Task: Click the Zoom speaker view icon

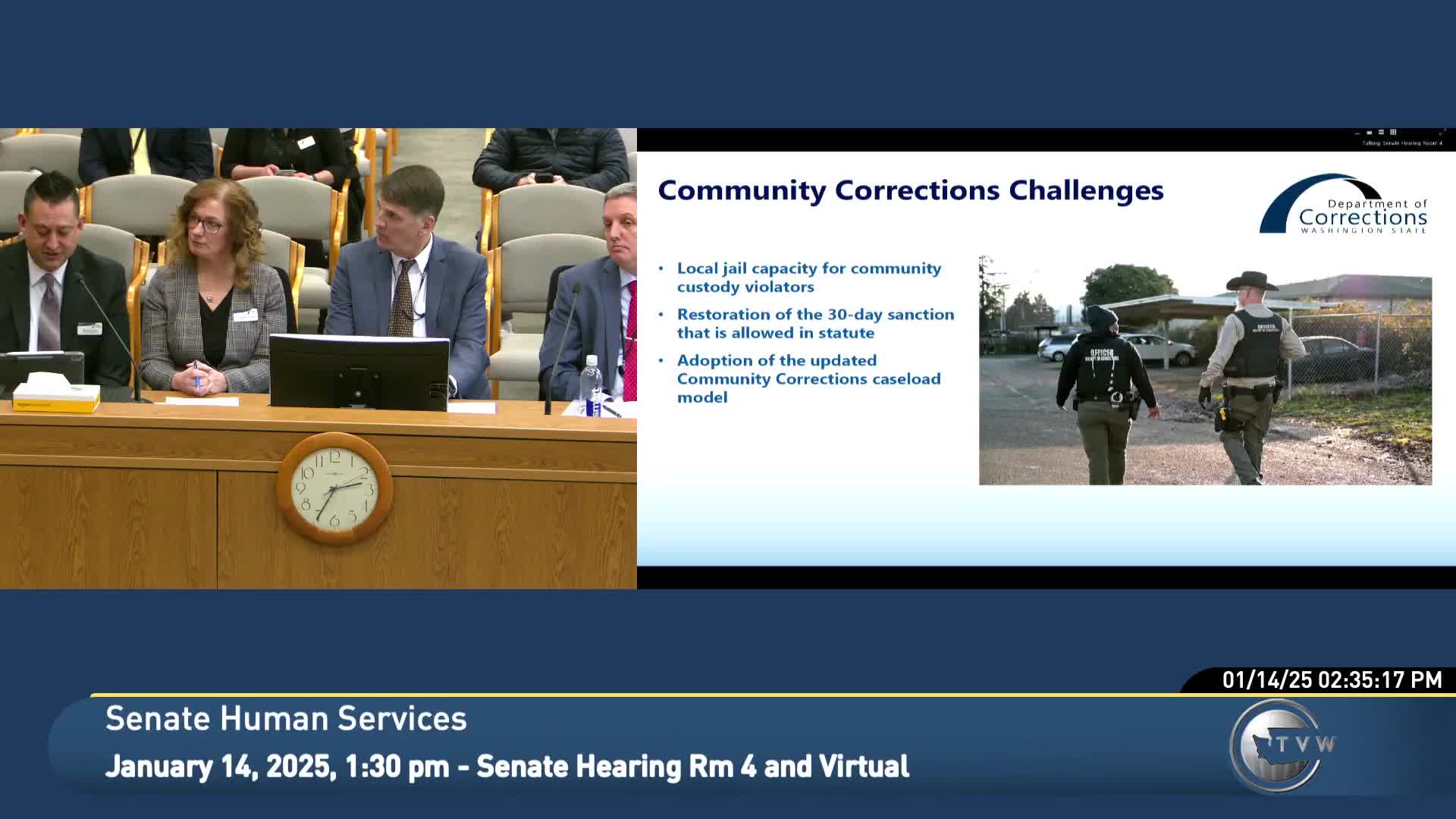Action: (x=1369, y=133)
